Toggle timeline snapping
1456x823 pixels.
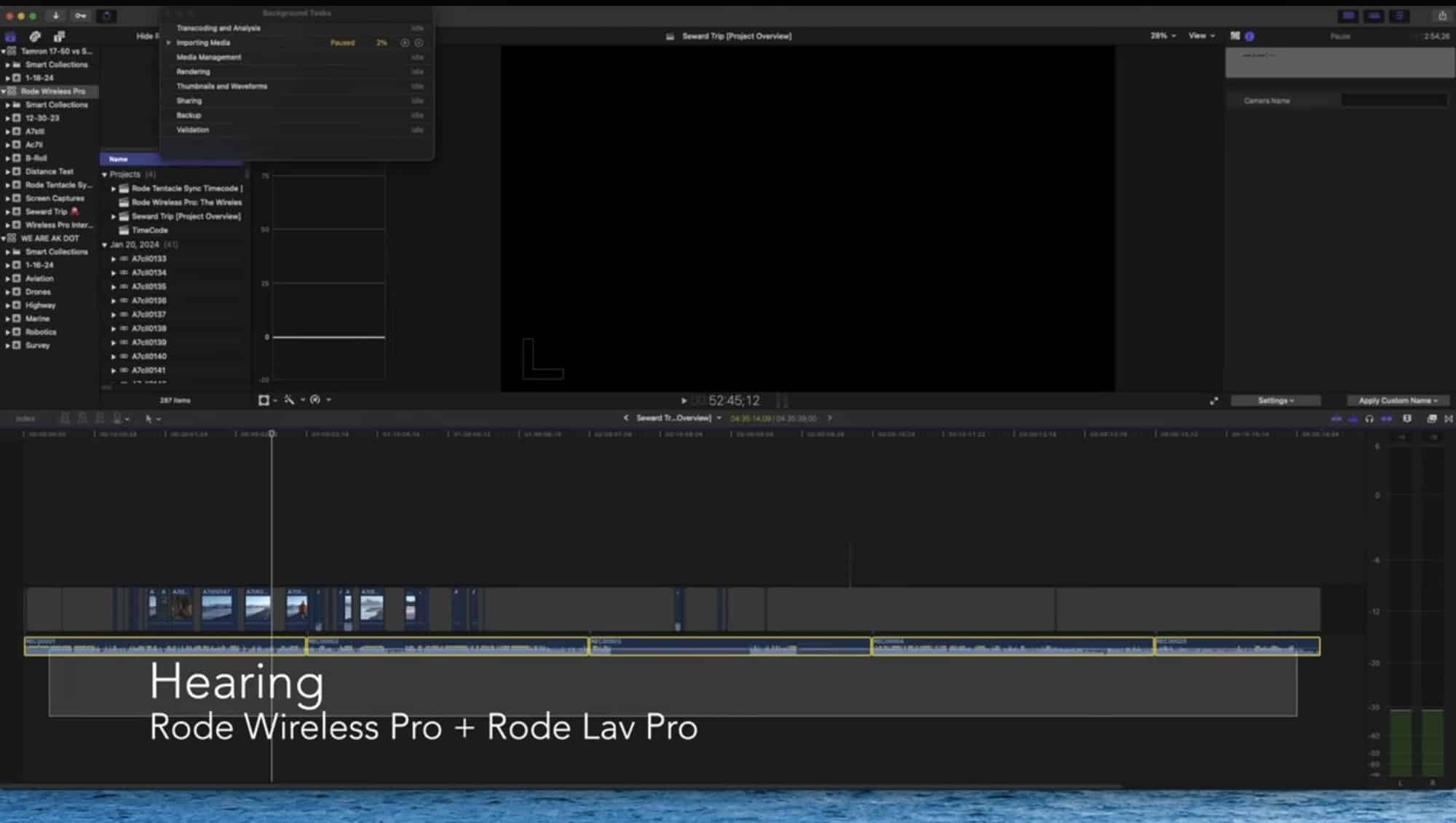pos(1386,419)
